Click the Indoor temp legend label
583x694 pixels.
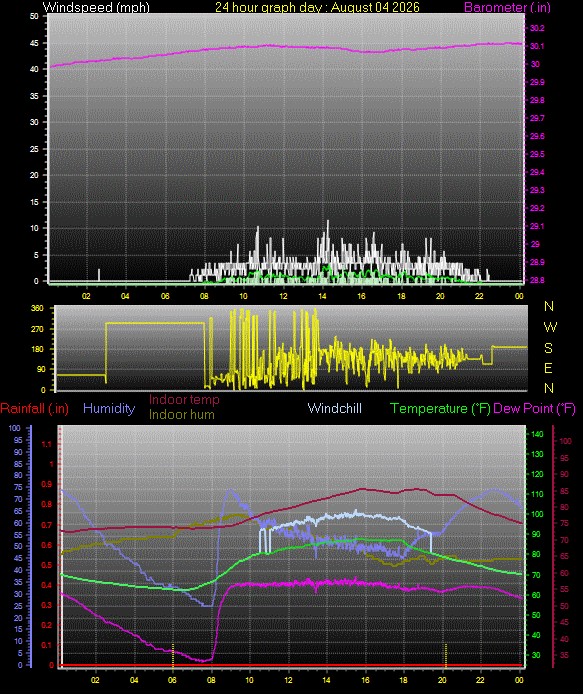pos(184,400)
